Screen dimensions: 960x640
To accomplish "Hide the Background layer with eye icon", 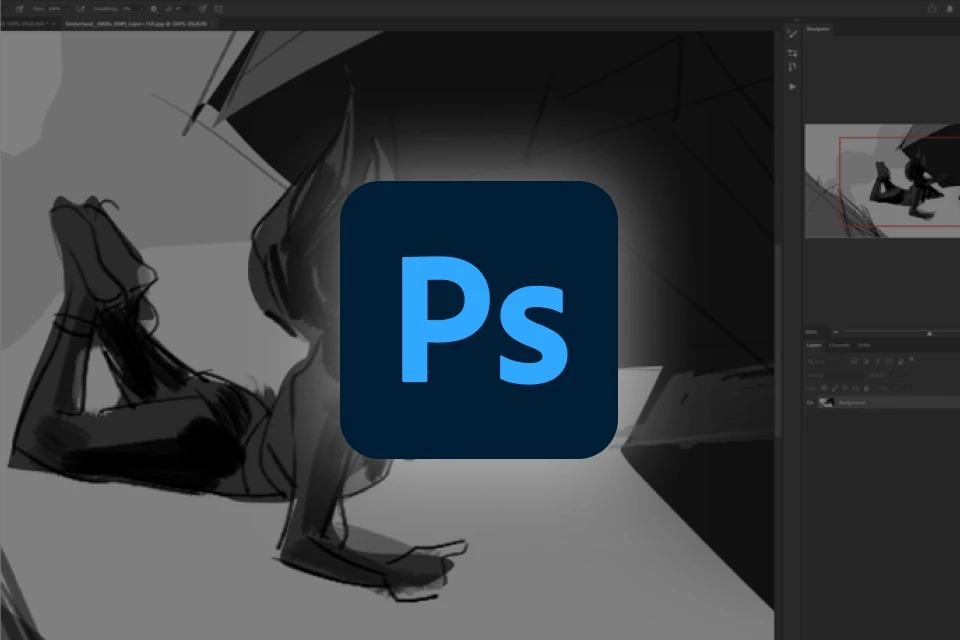I will (x=810, y=402).
